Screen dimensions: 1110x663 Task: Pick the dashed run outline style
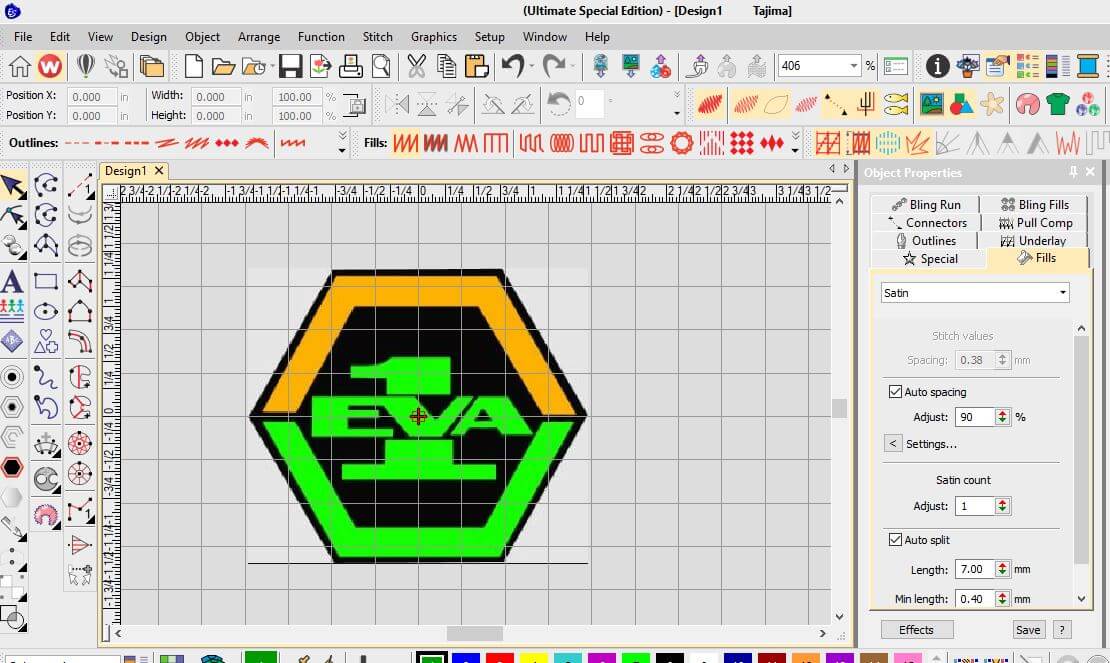point(77,144)
